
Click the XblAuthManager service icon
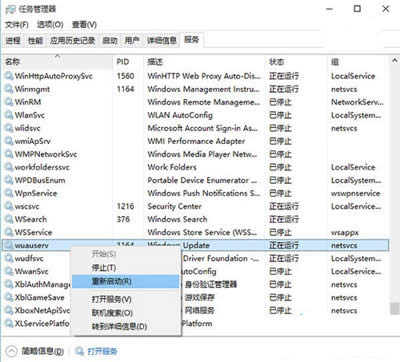pos(9,284)
